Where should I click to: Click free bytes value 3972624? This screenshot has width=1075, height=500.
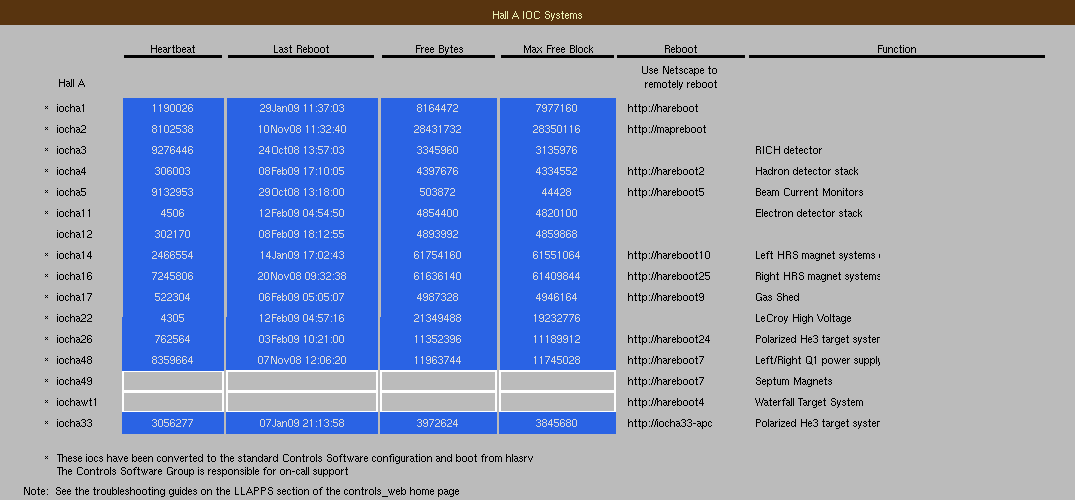click(x=439, y=423)
